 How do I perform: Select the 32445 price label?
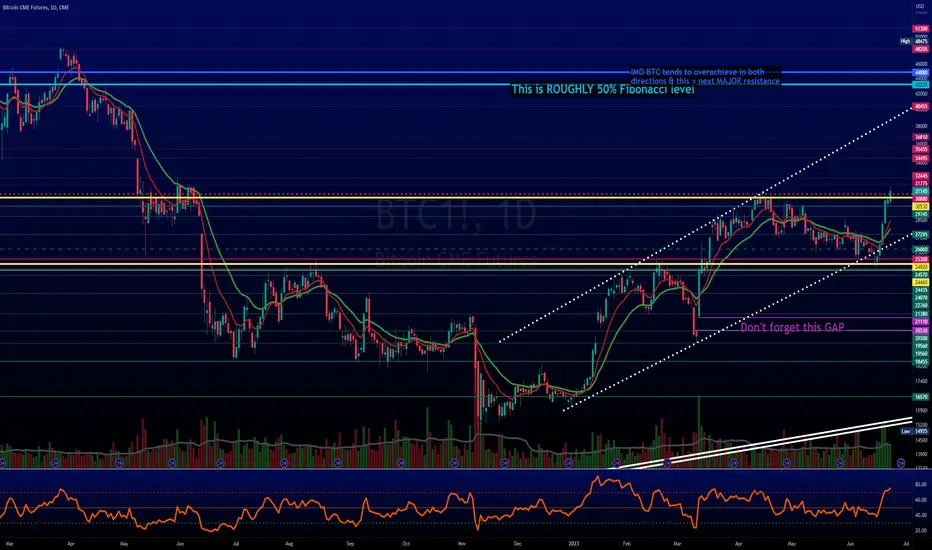[x=921, y=175]
